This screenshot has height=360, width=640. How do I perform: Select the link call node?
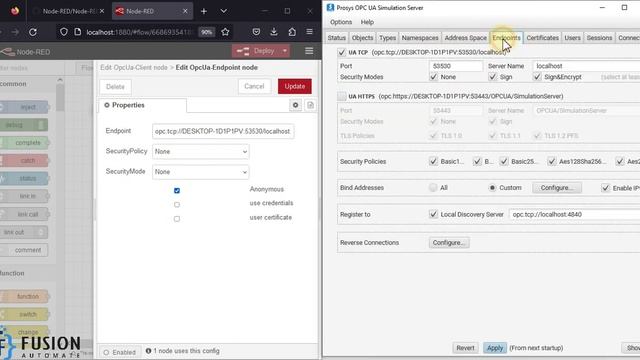(x=24, y=214)
